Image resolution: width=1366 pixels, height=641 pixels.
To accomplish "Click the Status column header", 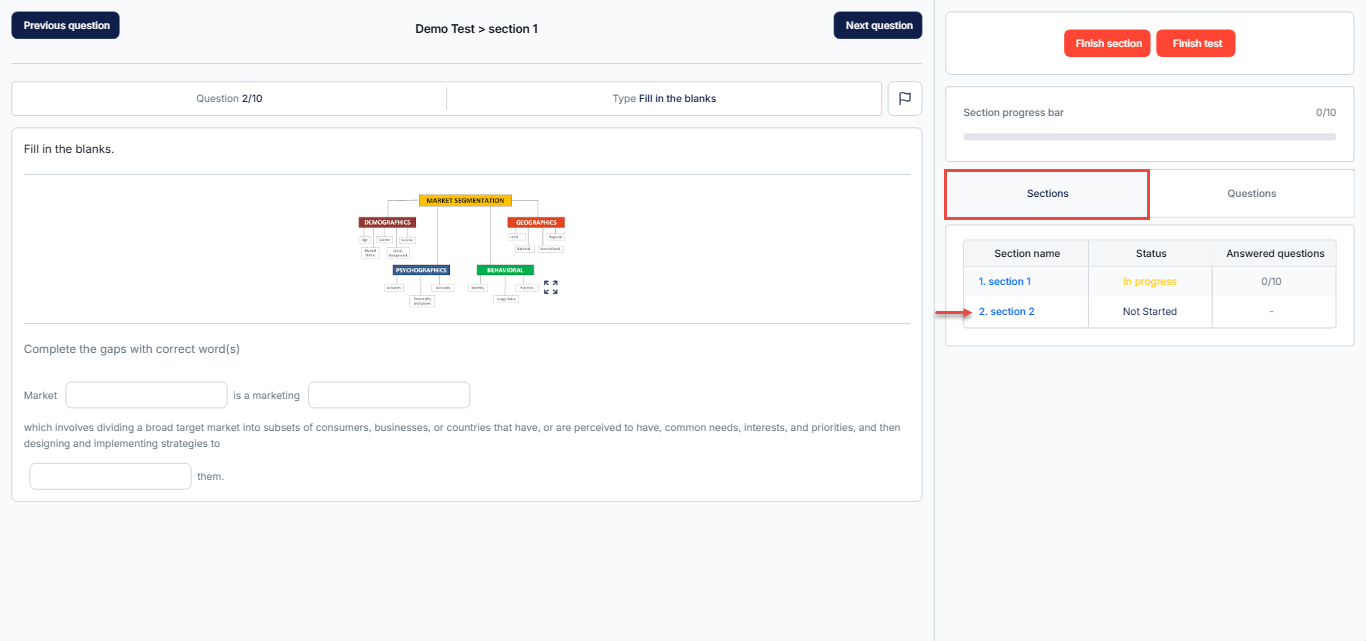I will (x=1150, y=254).
